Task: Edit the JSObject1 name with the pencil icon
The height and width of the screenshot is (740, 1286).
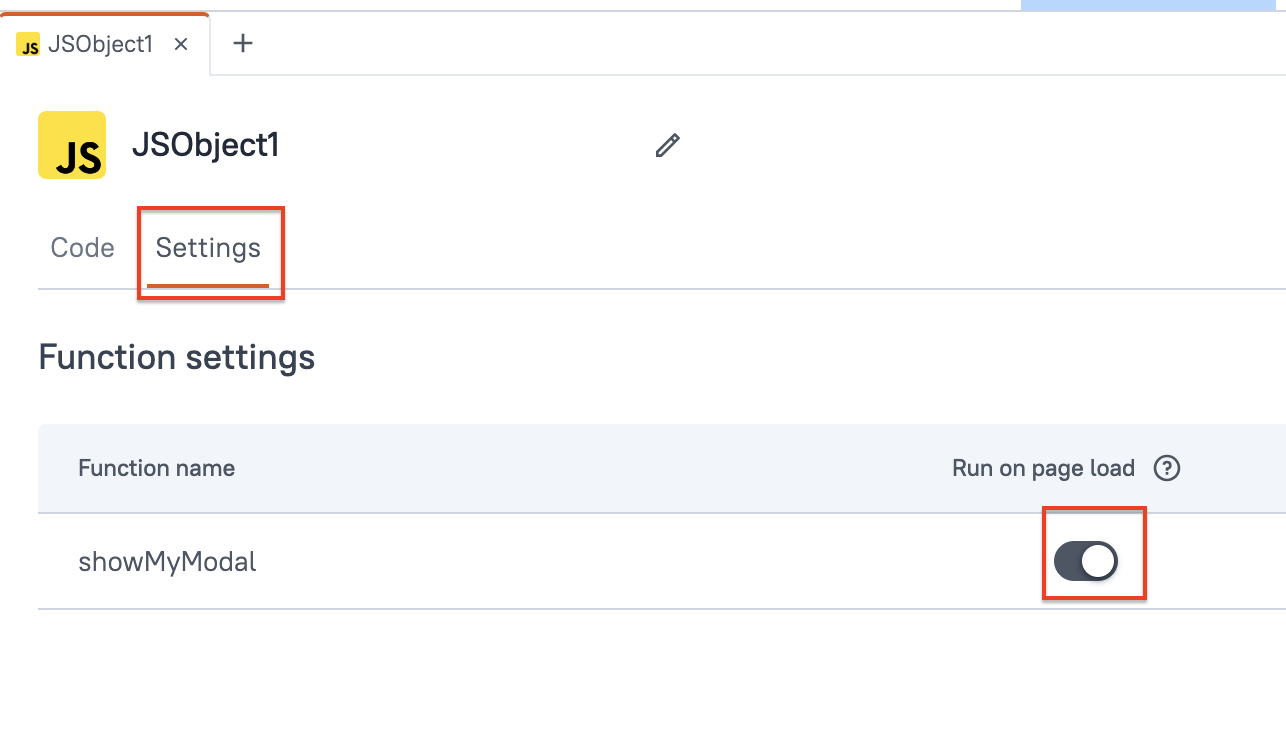Action: (x=667, y=146)
